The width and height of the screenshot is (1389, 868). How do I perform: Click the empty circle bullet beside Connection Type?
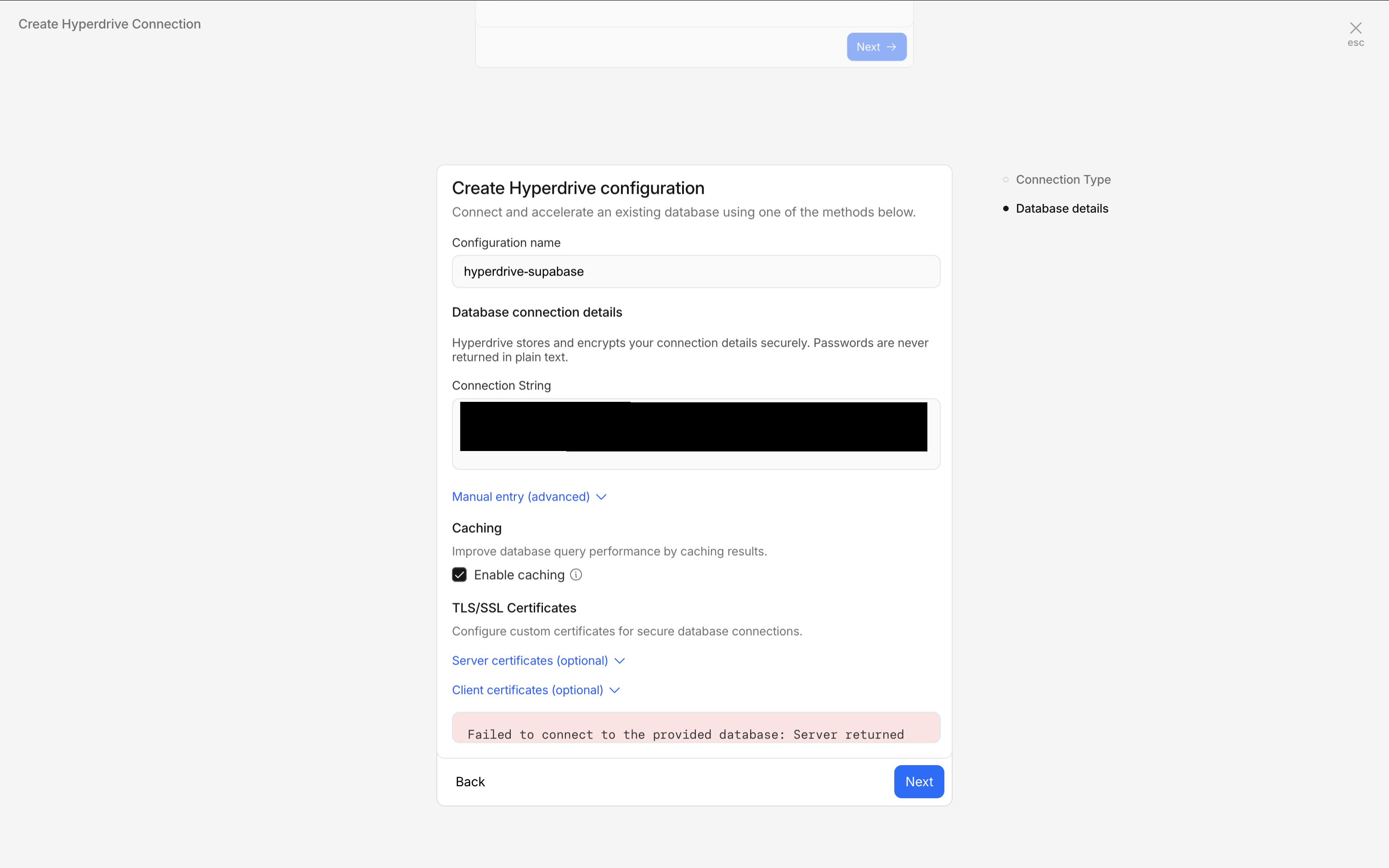tap(1005, 180)
